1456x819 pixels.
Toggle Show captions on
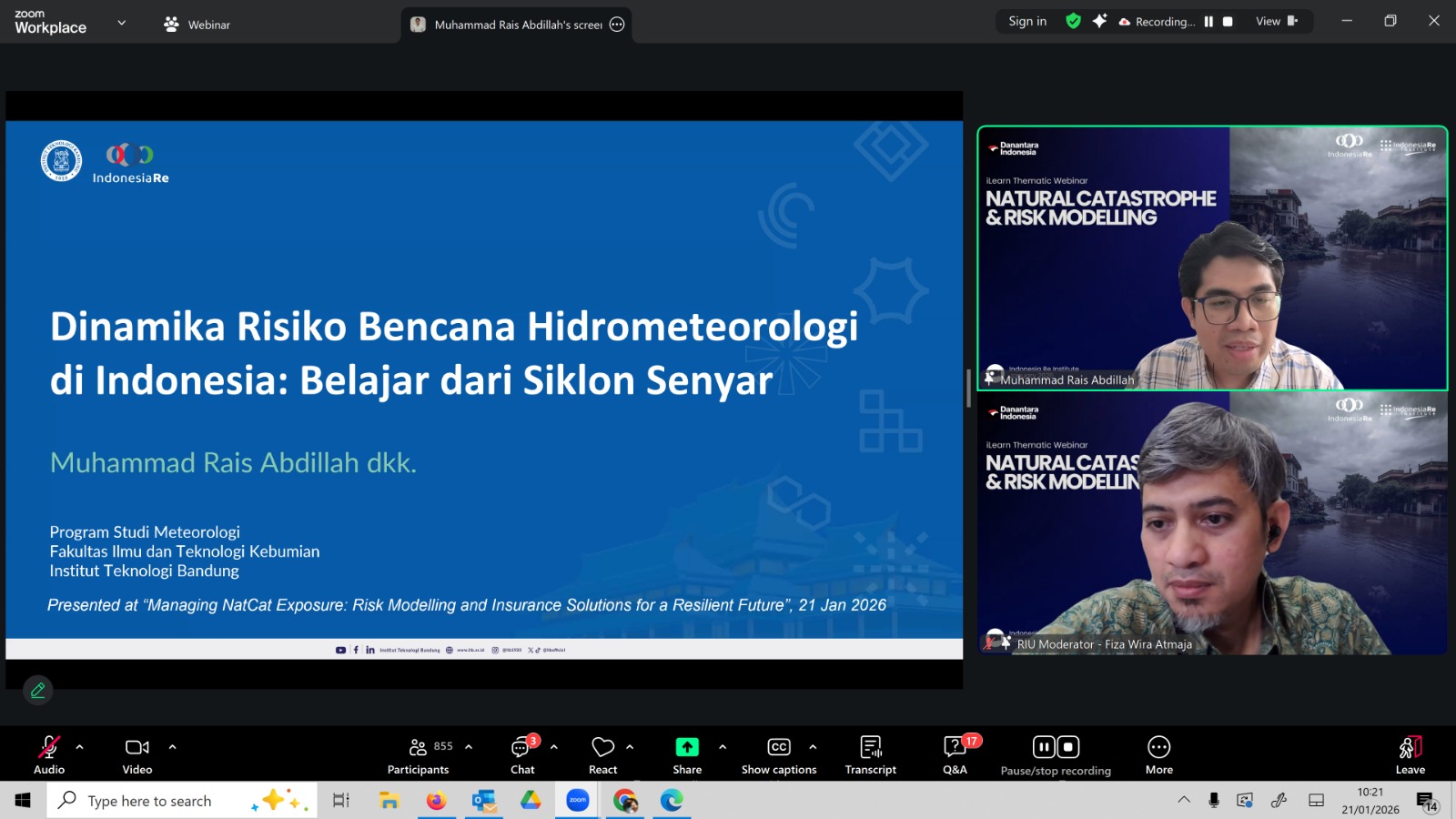tap(779, 754)
